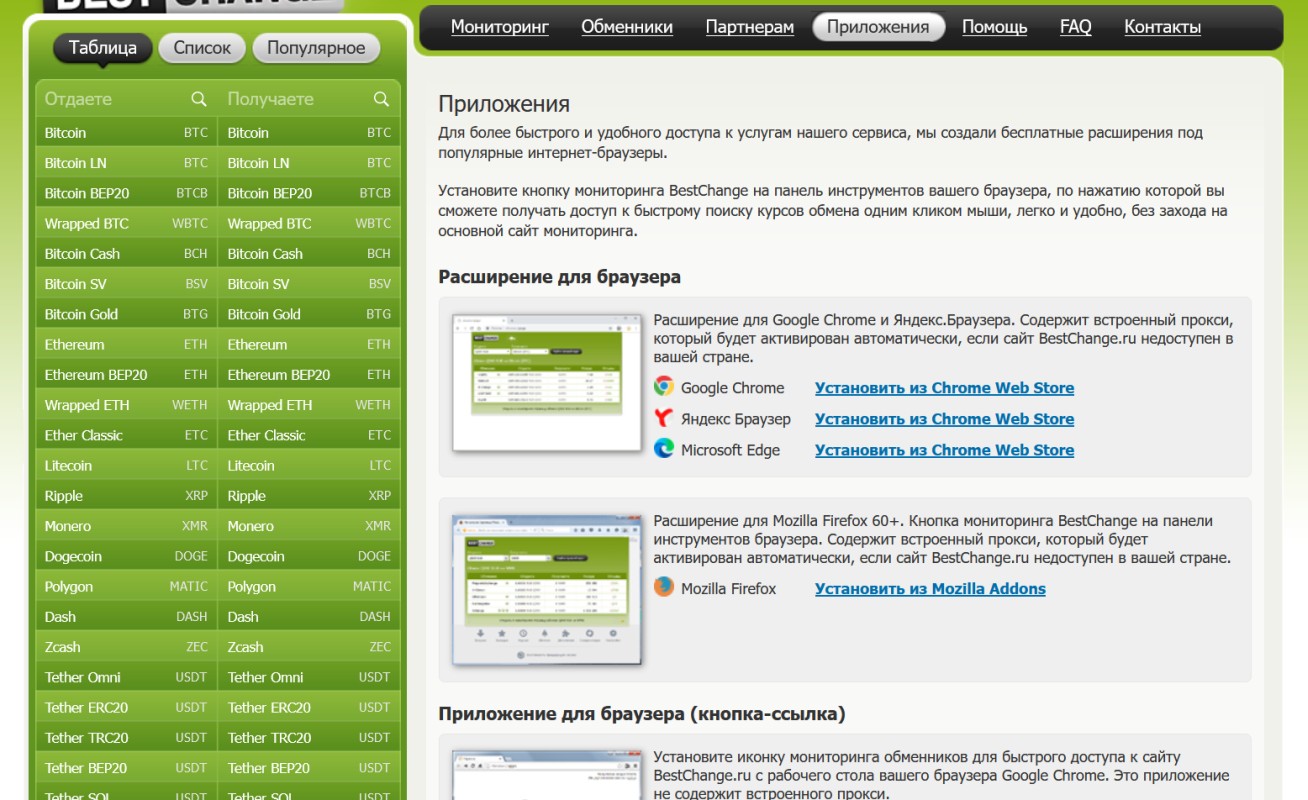This screenshot has width=1308, height=800.
Task: Open the Обменники menu item
Action: coord(627,27)
